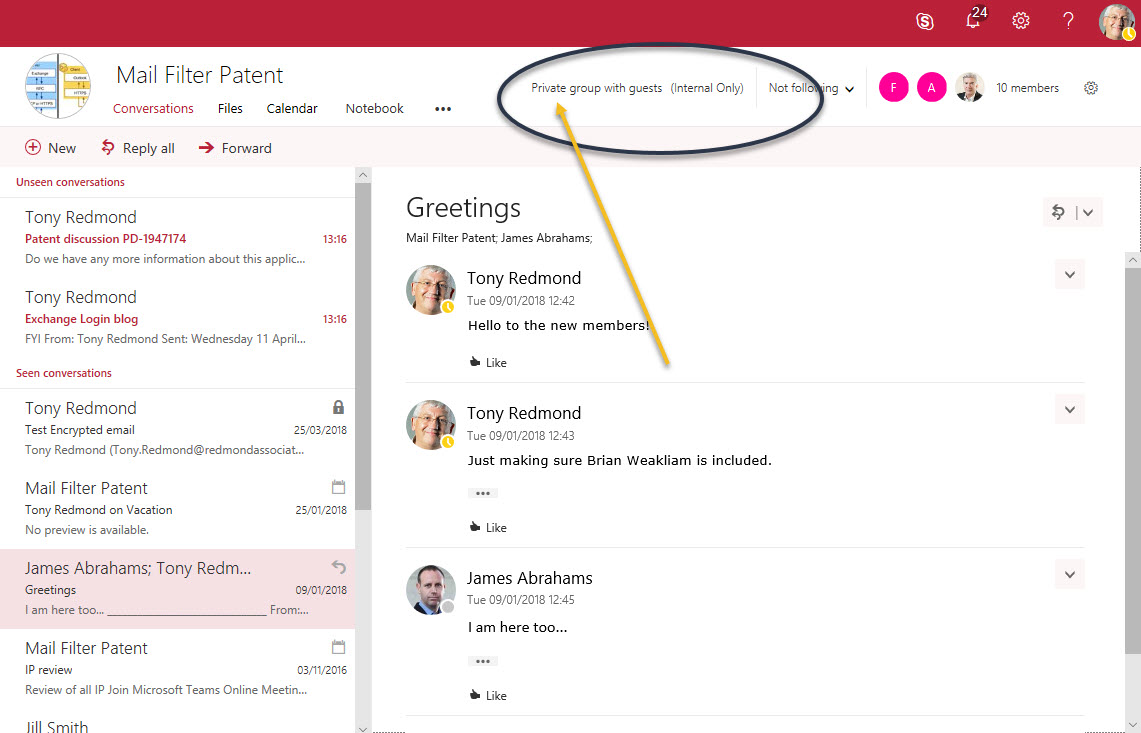The image size is (1141, 733).
Task: Select the Greetings conversation in list
Action: tap(178, 589)
